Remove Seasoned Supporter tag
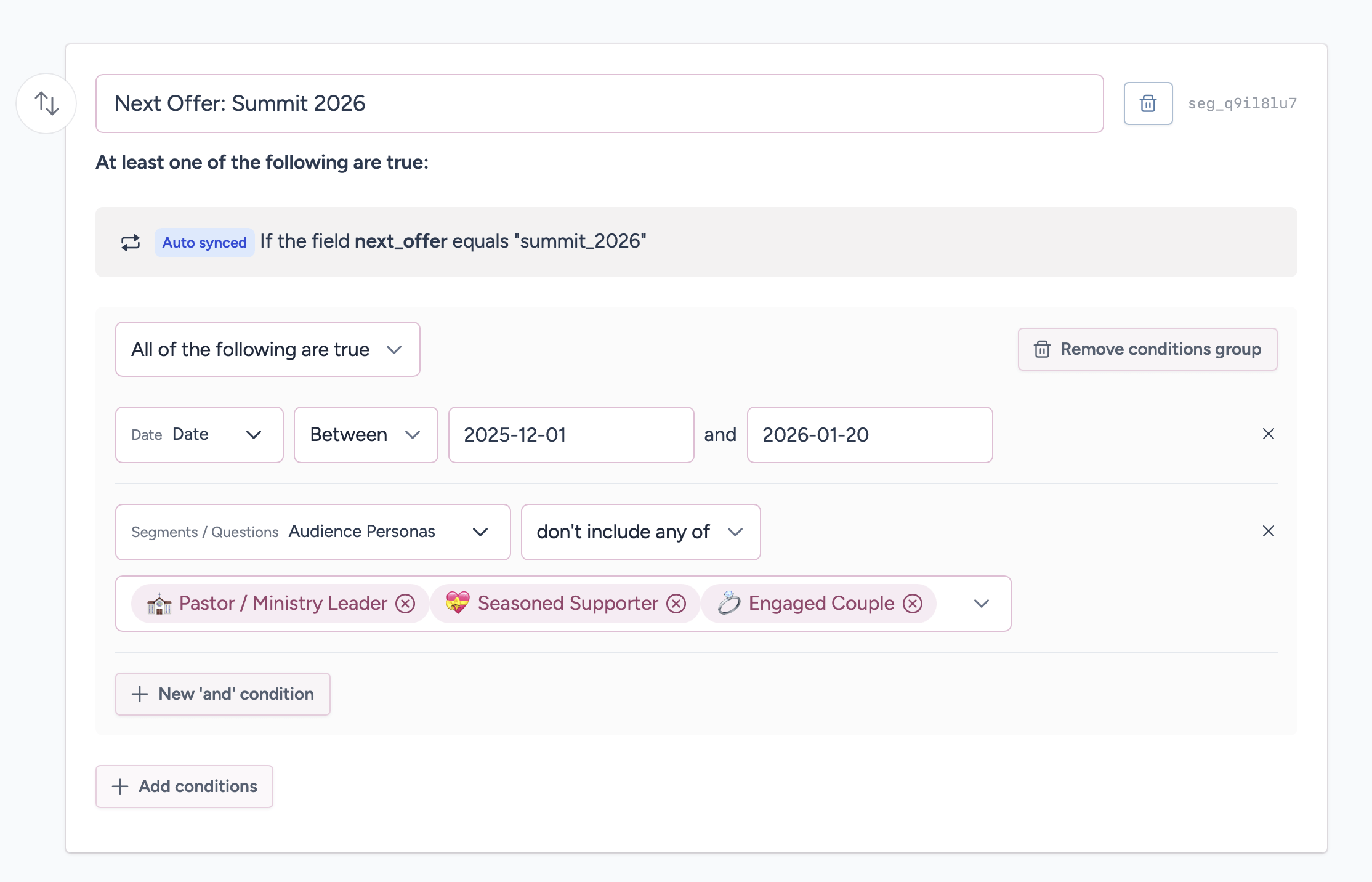The width and height of the screenshot is (1372, 882). tap(676, 604)
